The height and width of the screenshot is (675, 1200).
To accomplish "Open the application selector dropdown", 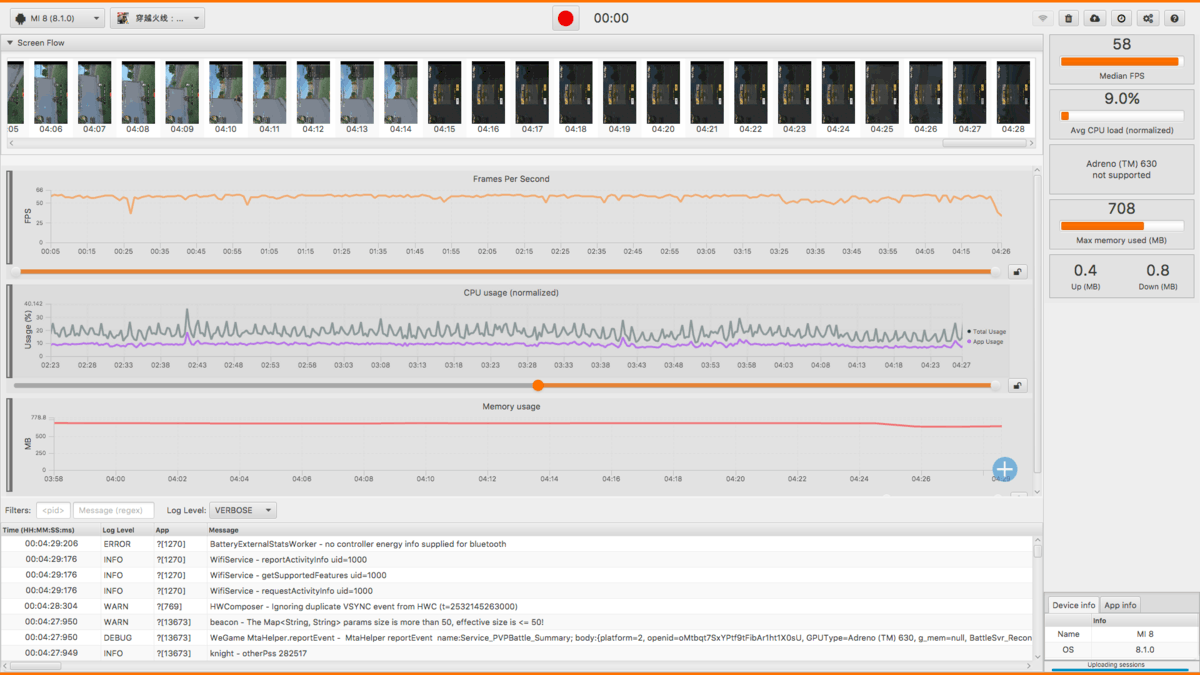I will pyautogui.click(x=157, y=18).
